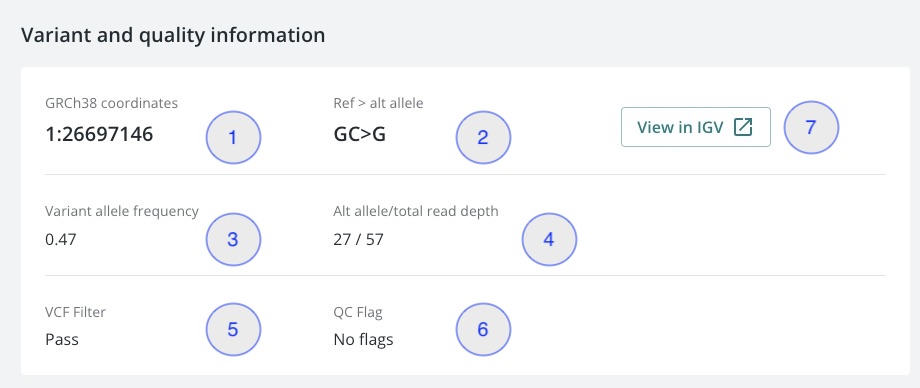The image size is (920, 388).
Task: Click annotation marker number 6
Action: point(483,329)
